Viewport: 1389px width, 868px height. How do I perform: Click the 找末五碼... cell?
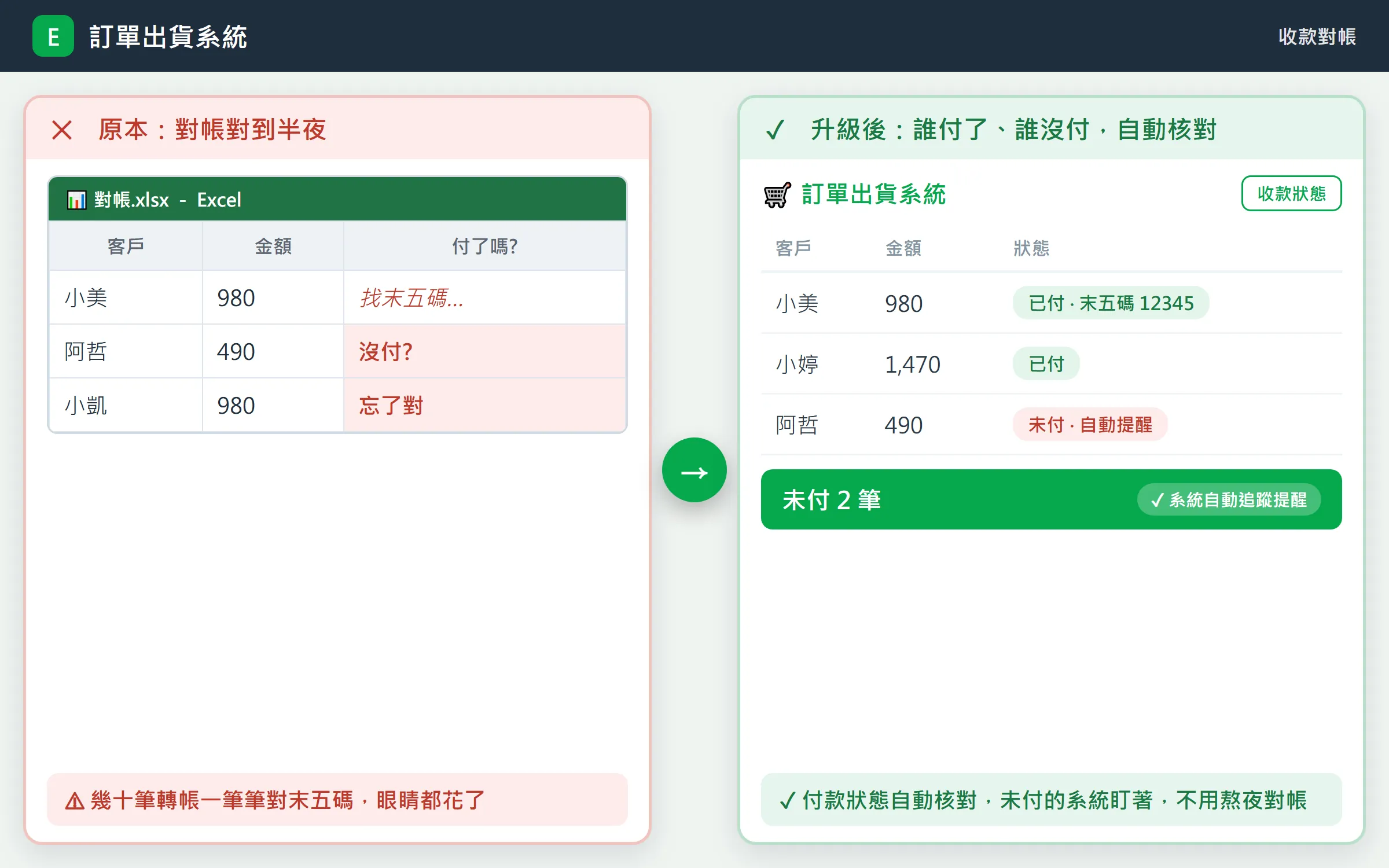[485, 297]
